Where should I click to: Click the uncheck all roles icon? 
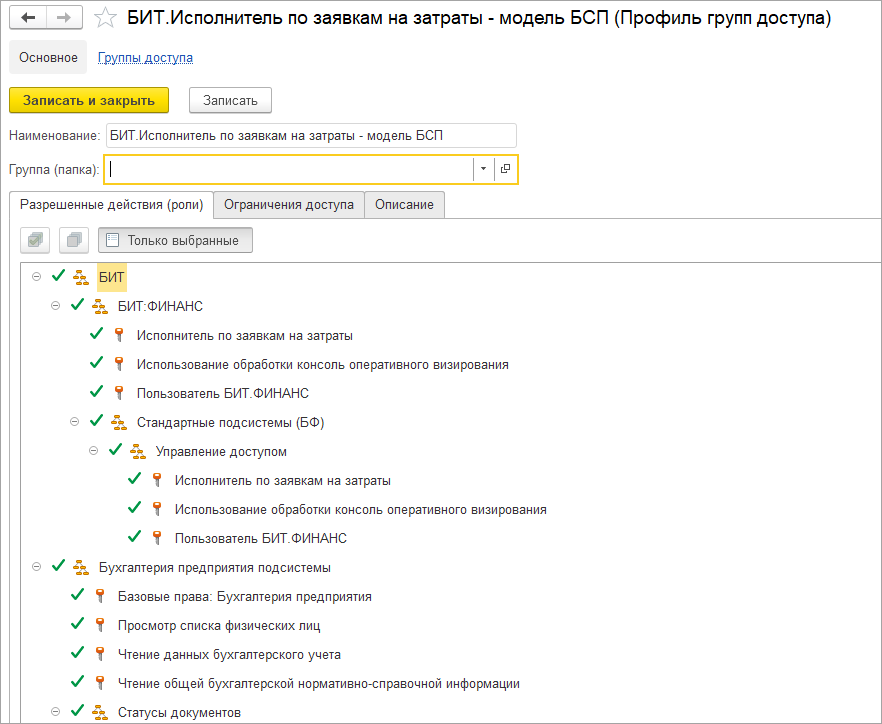point(74,241)
